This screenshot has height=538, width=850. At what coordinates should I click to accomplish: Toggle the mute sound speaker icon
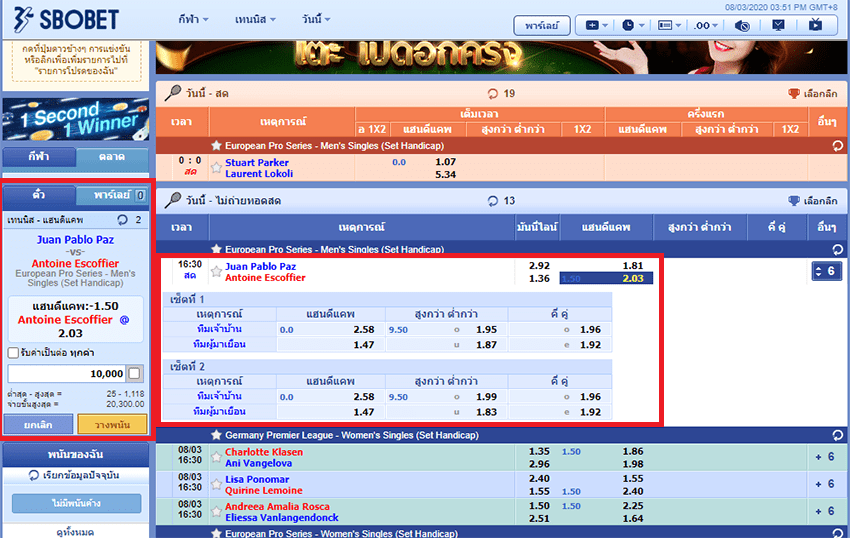[x=742, y=25]
